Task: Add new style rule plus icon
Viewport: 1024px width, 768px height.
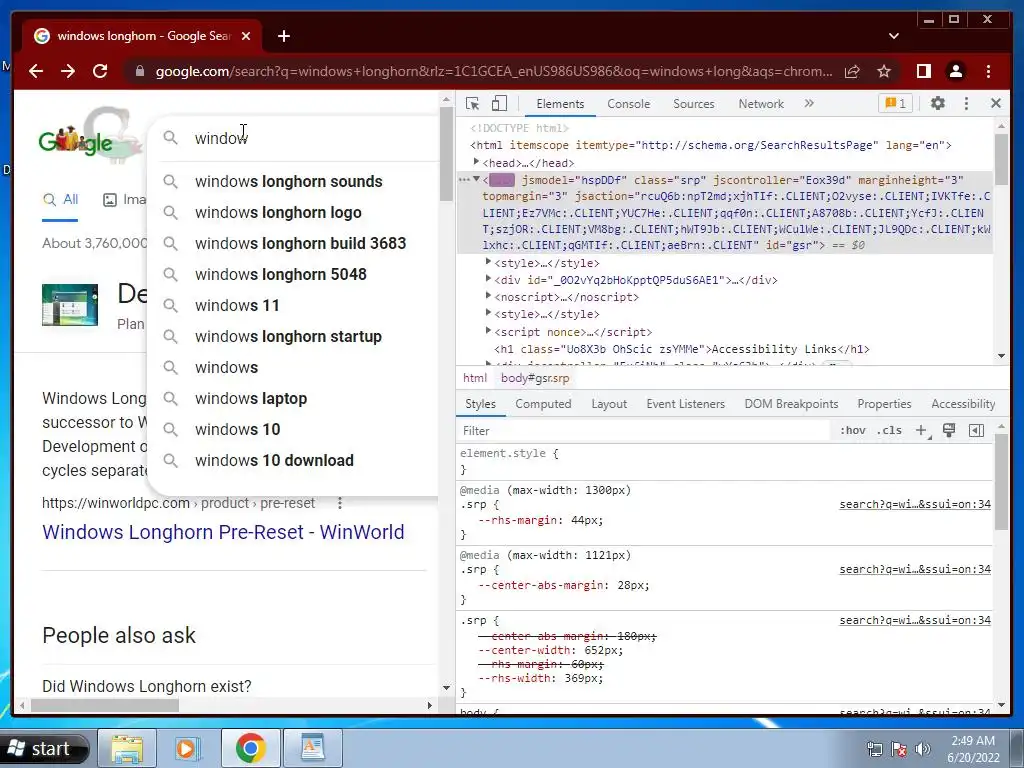Action: click(x=921, y=430)
